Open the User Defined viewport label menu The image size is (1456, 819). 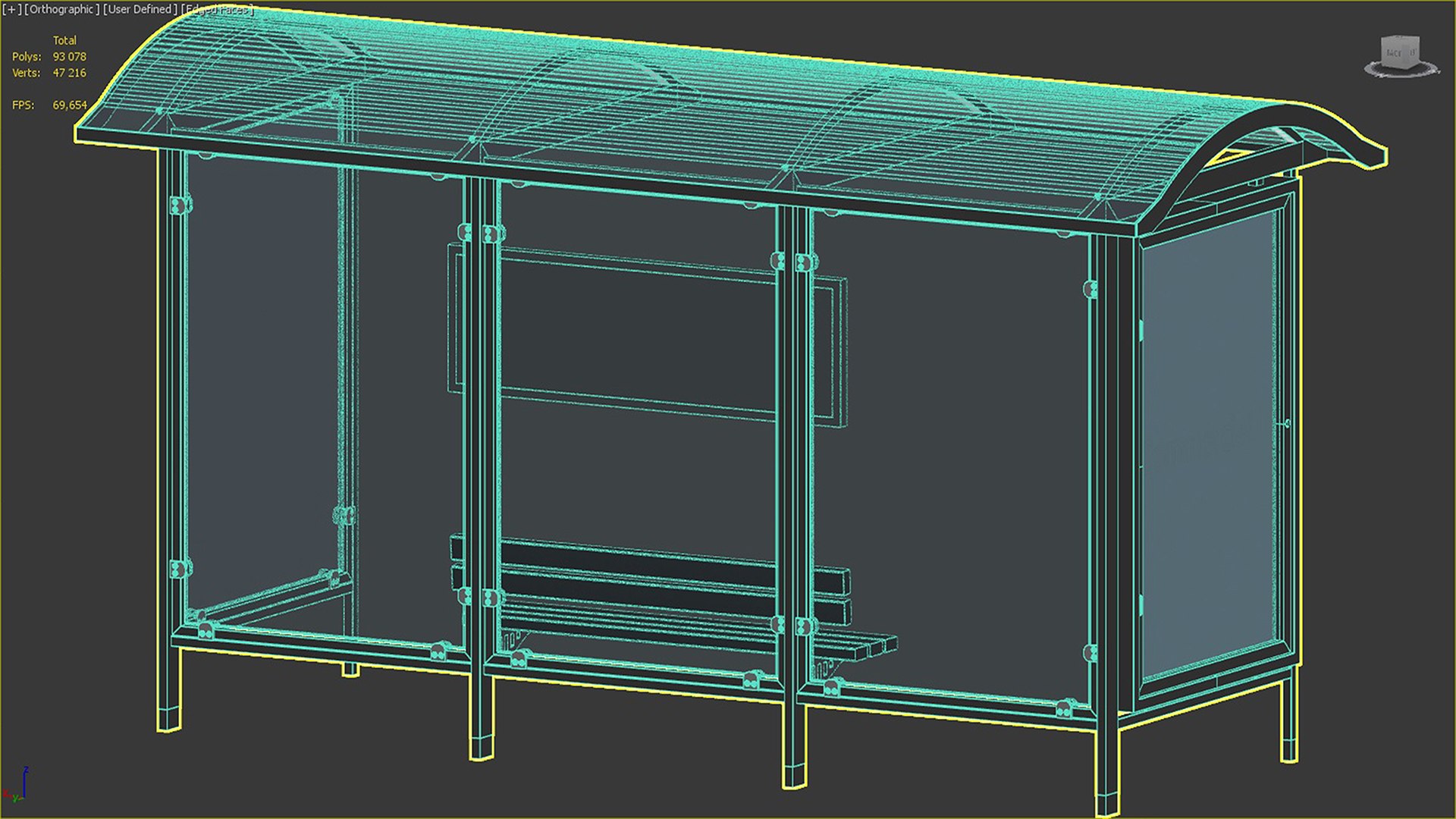[140, 10]
